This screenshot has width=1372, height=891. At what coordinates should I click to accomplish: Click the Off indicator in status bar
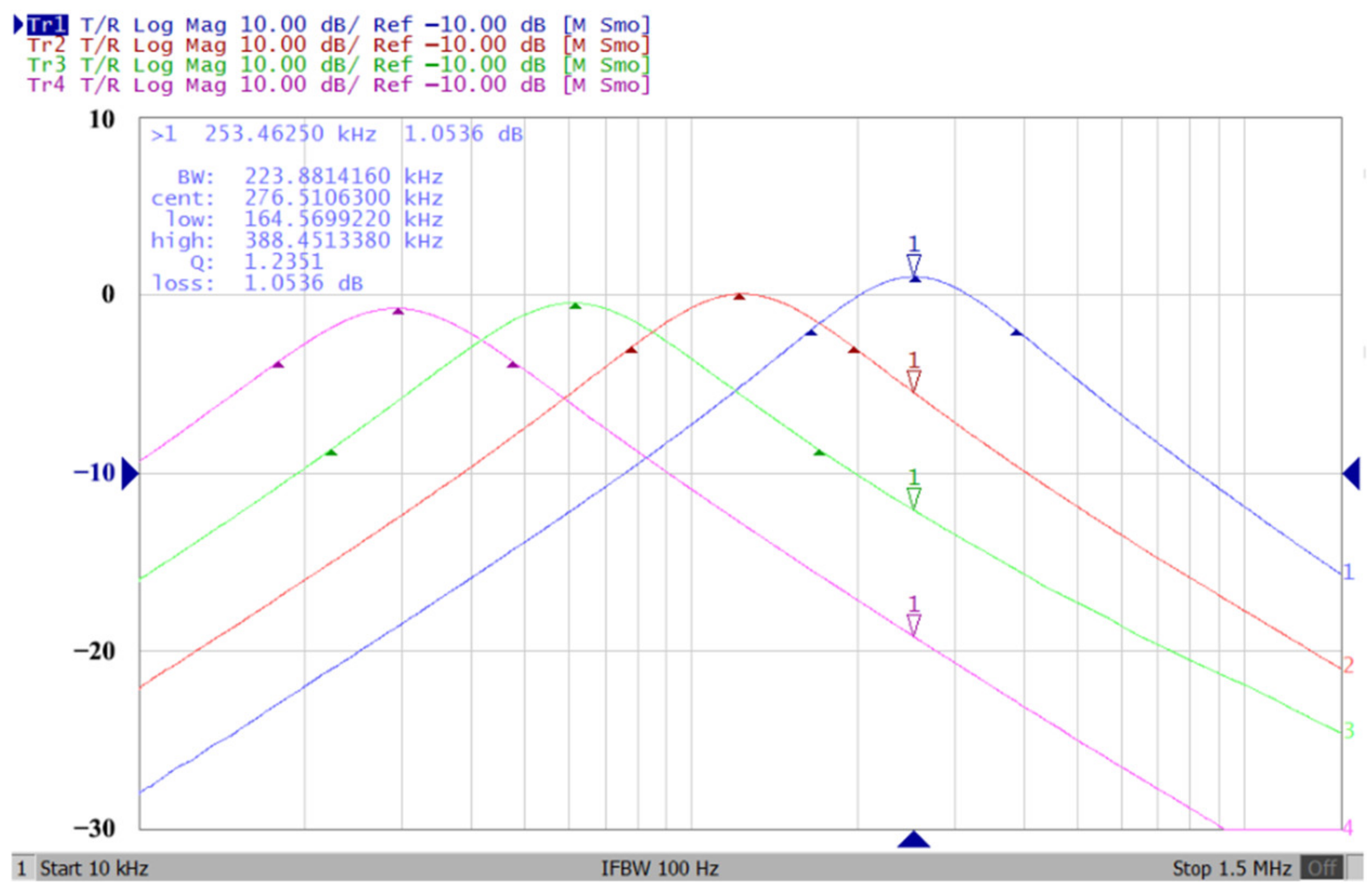1321,868
